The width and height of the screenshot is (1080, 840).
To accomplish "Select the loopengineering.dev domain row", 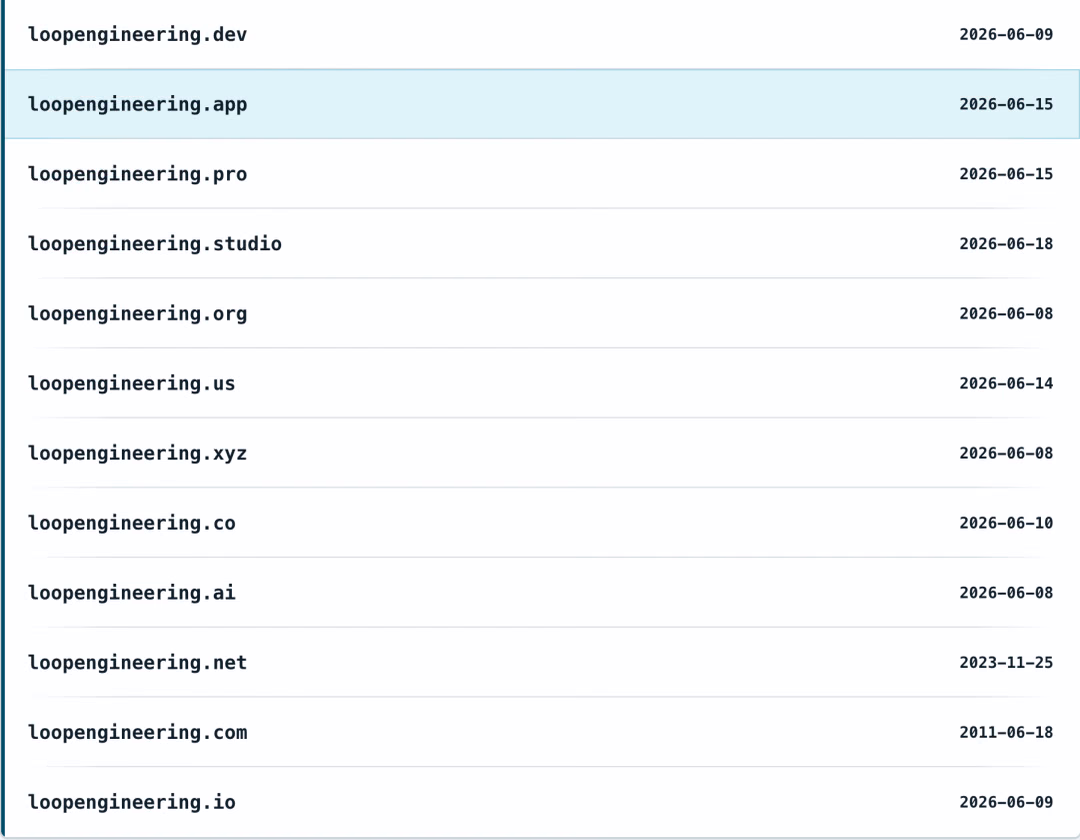I will 542,34.
